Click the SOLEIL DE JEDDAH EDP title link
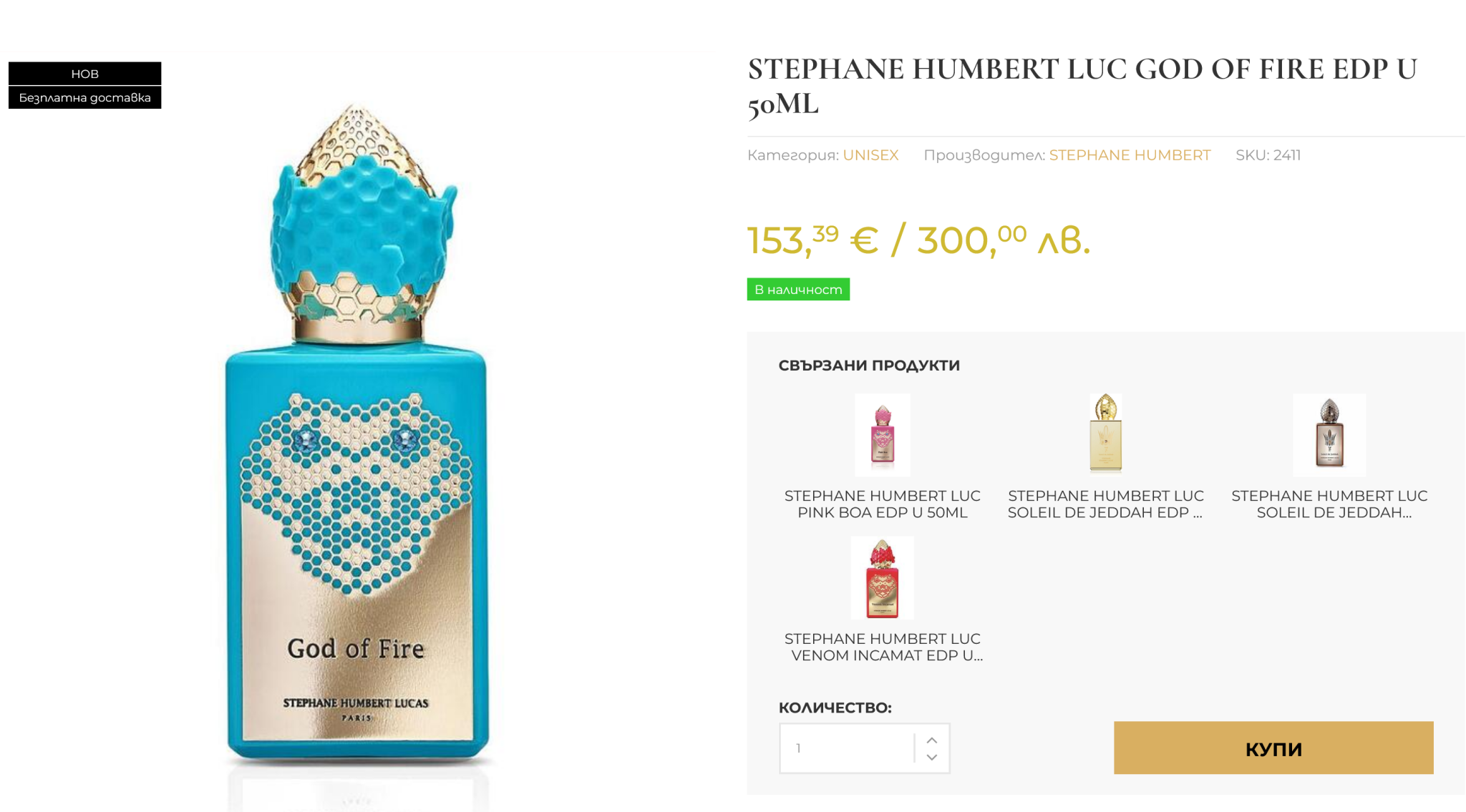 (x=1106, y=504)
